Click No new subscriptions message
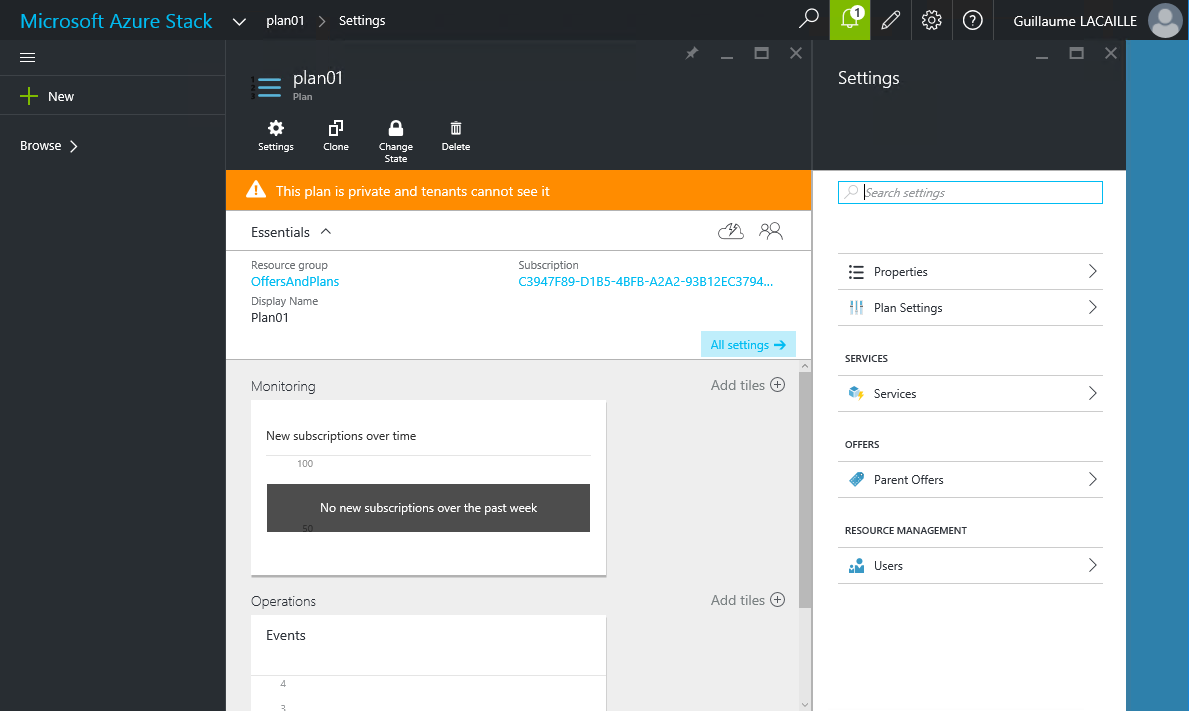This screenshot has height=711, width=1189. (428, 508)
